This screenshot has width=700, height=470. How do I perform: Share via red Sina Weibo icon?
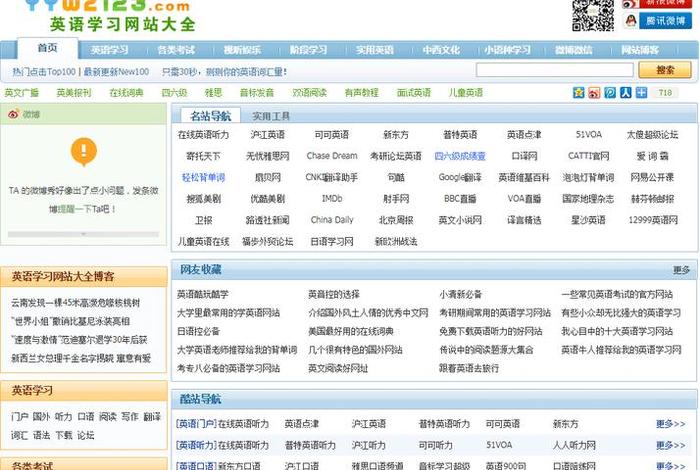click(594, 92)
